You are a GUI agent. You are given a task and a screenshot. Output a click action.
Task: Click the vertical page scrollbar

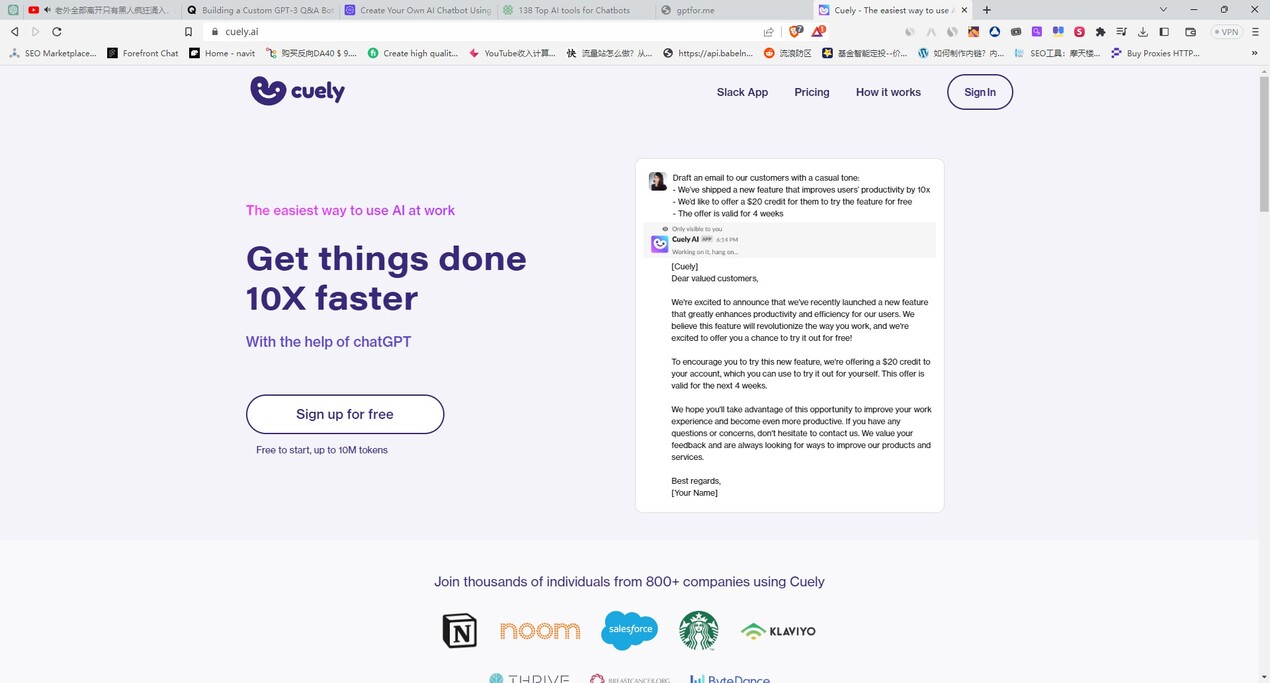(1263, 300)
